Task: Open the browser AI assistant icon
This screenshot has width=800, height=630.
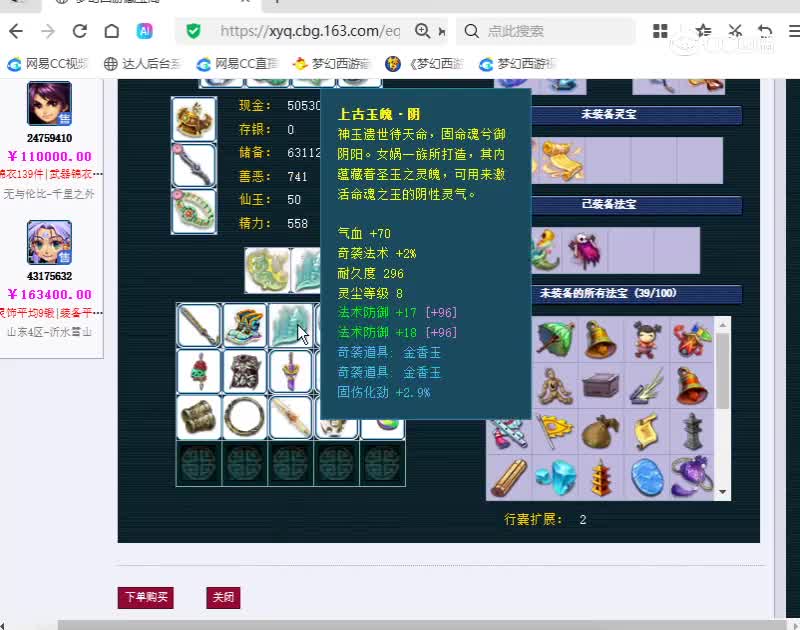Action: point(144,31)
